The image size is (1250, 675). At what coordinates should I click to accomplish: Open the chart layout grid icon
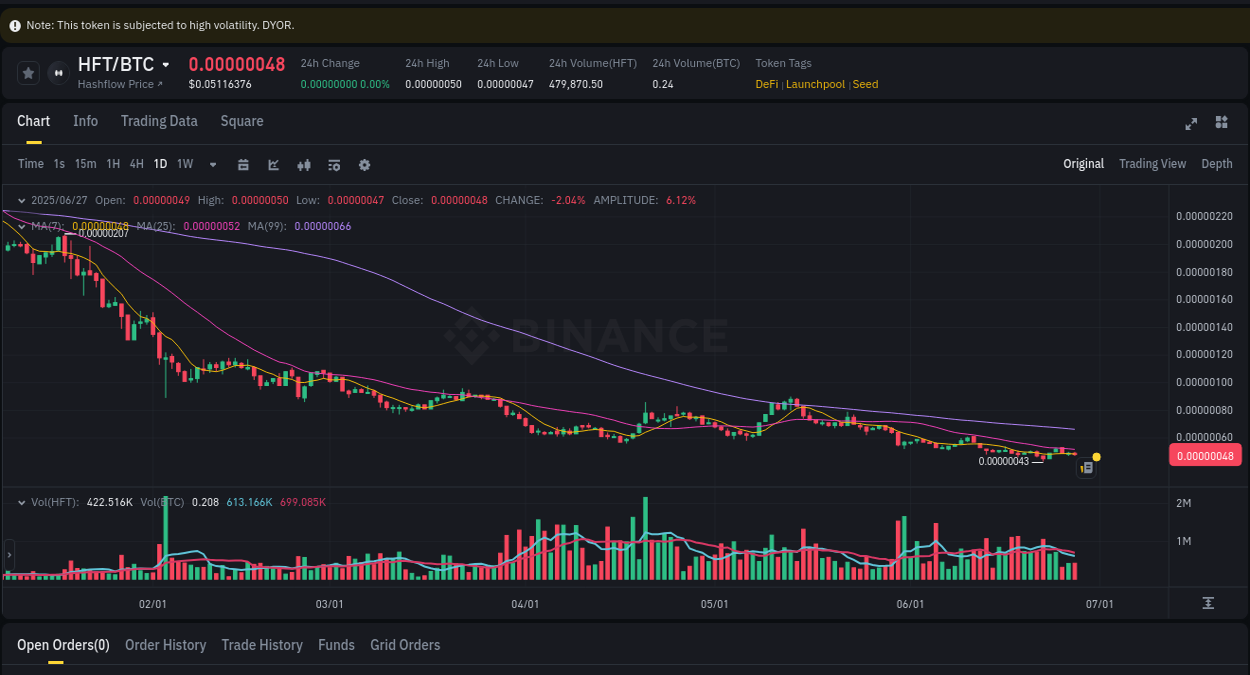click(1221, 124)
